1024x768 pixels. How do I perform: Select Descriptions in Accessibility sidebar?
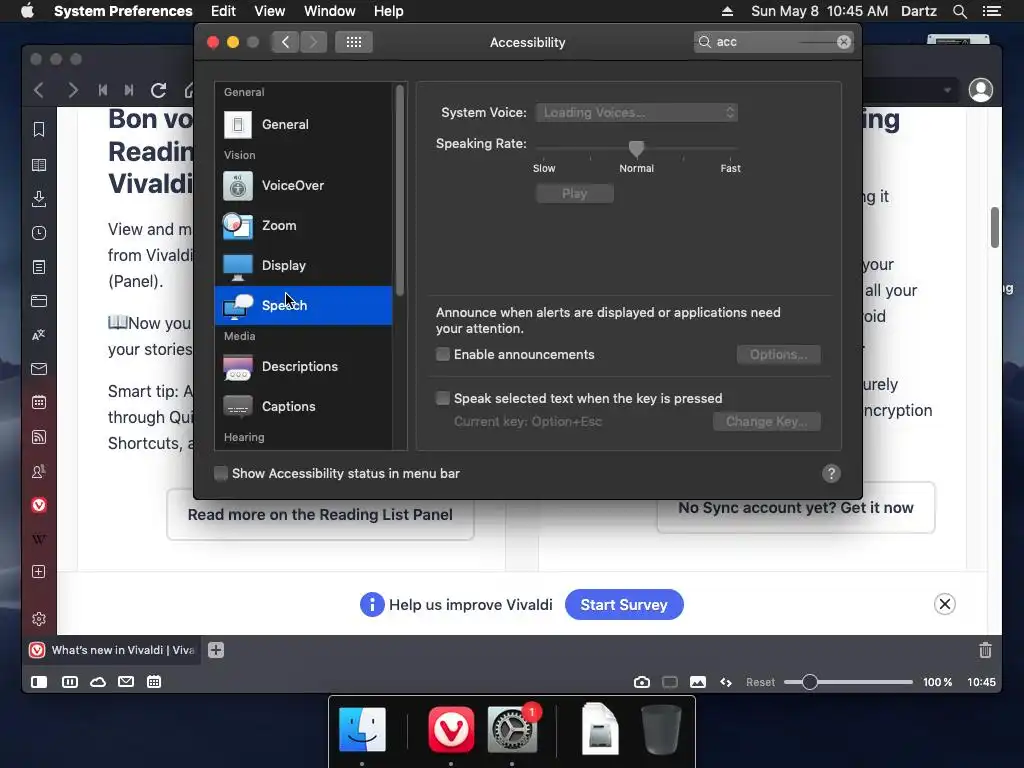click(x=304, y=366)
